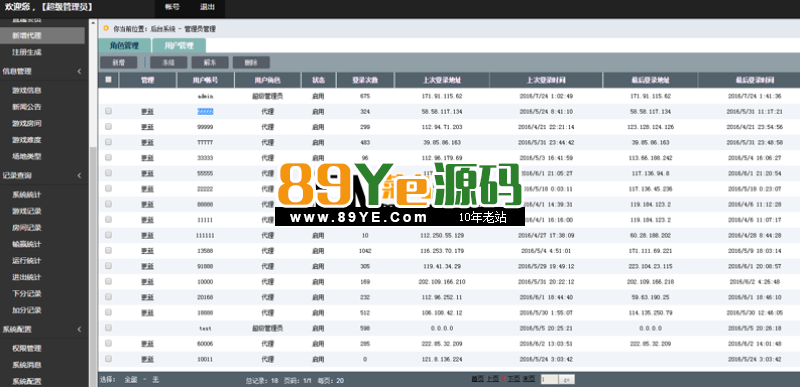Click 退出 to log out
800x387 pixels.
[207, 7]
